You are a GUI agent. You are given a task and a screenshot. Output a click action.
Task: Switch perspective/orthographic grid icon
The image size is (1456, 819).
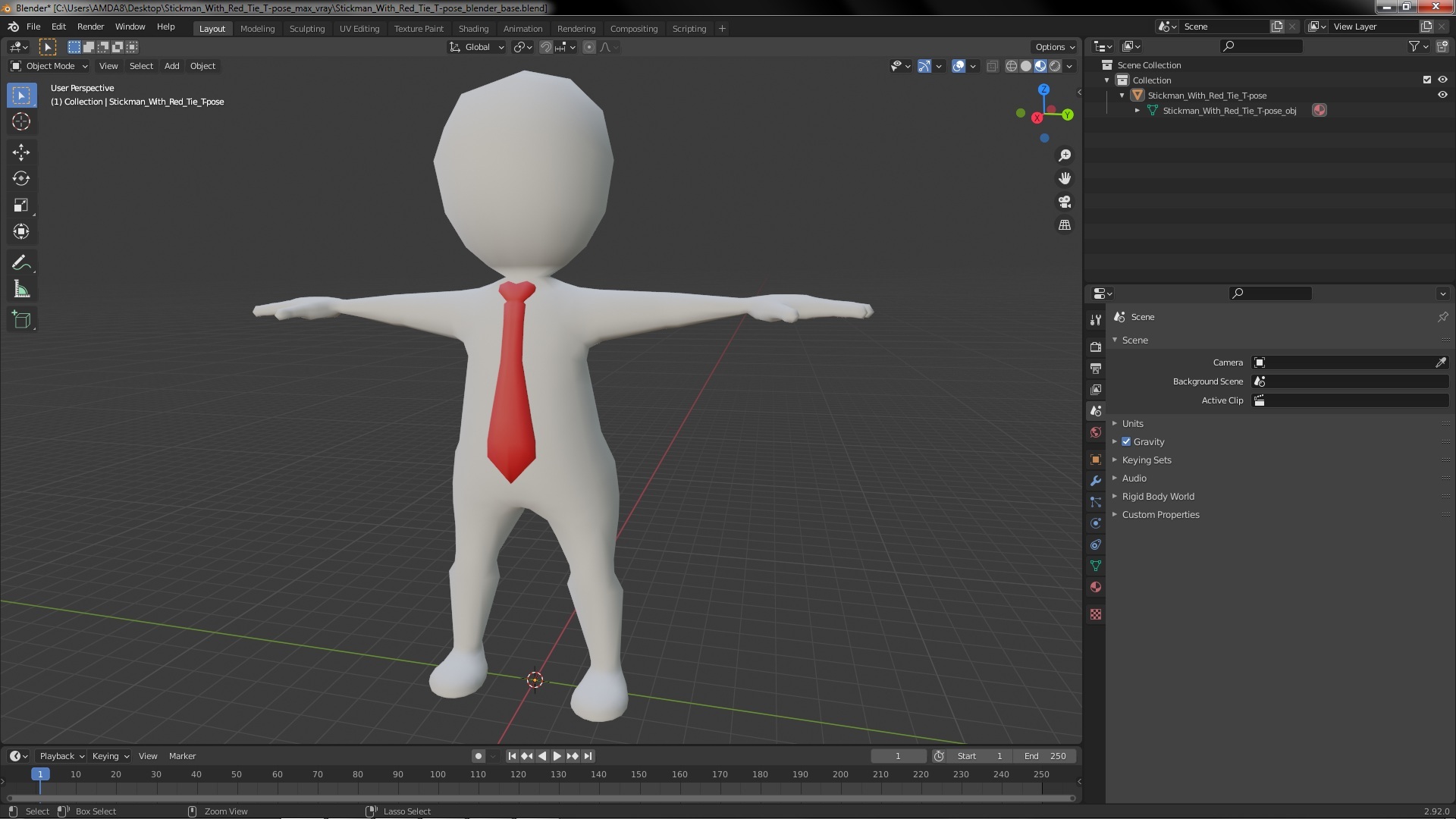1065,225
